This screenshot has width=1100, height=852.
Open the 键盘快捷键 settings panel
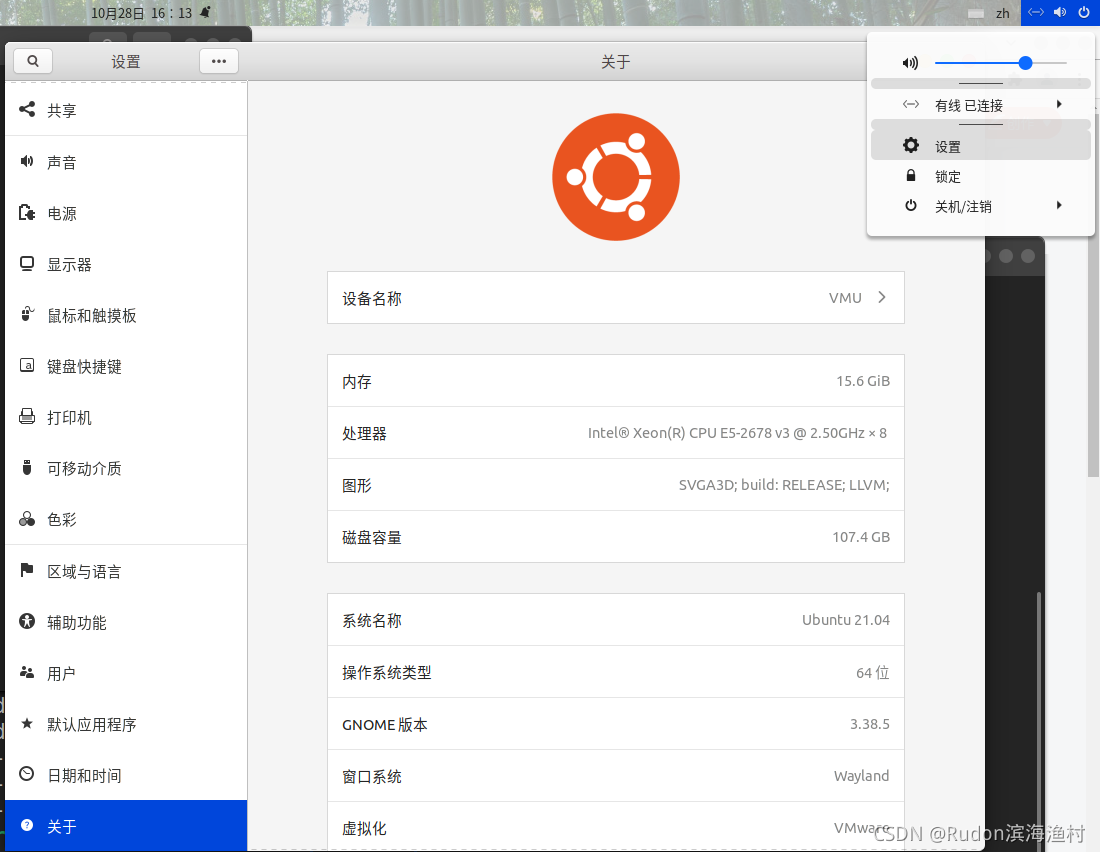click(x=126, y=366)
